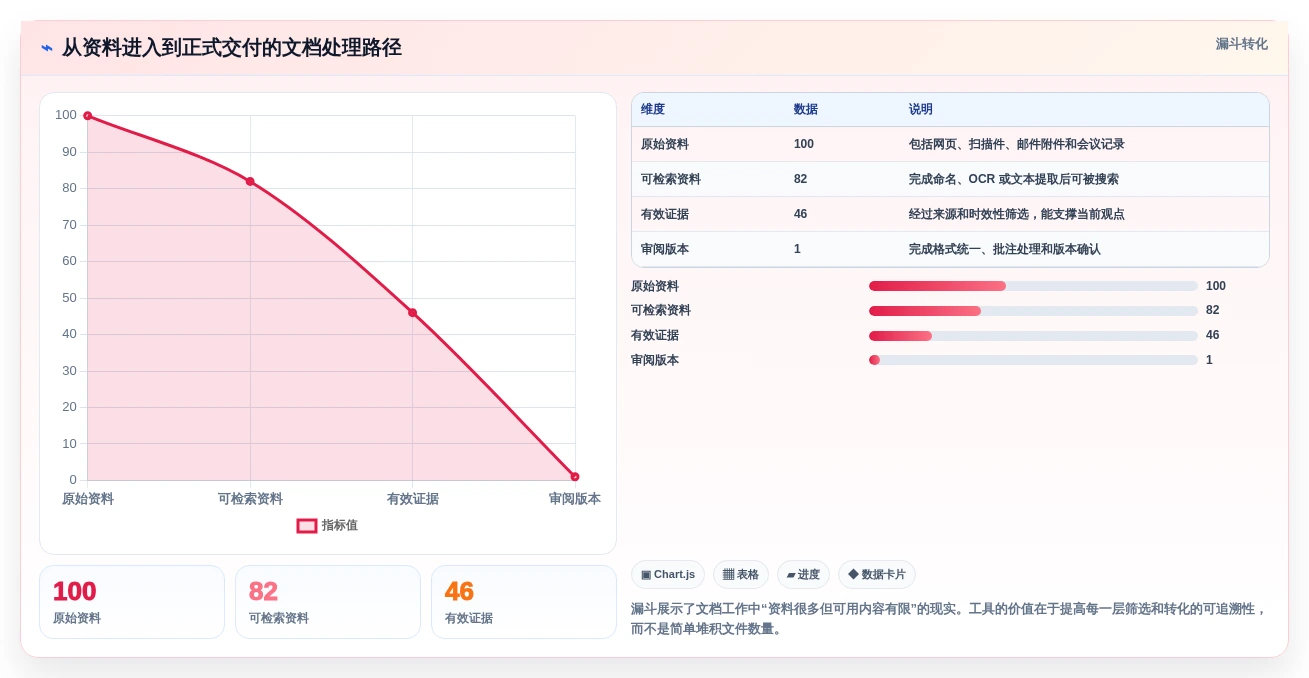This screenshot has height=678, width=1309.
Task: Click the x-axis label 审阅版本 under the chart
Action: (575, 499)
